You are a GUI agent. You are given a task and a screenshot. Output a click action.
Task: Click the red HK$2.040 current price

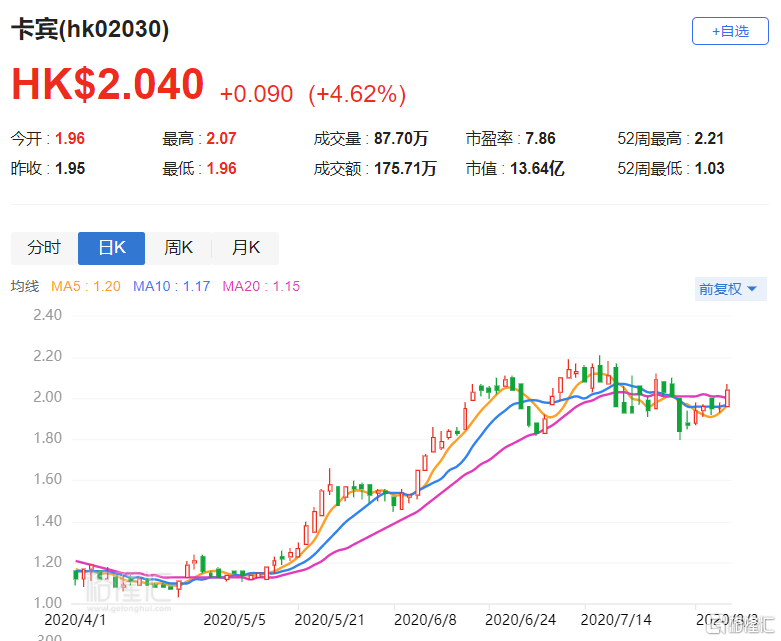[107, 85]
